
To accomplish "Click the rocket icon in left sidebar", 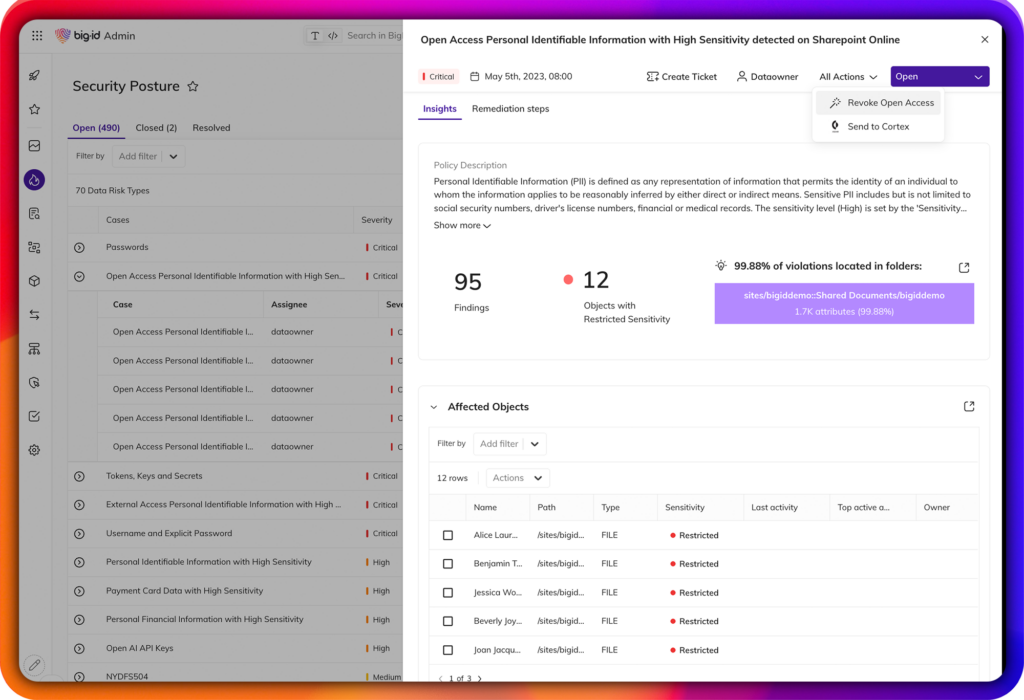I will [35, 75].
